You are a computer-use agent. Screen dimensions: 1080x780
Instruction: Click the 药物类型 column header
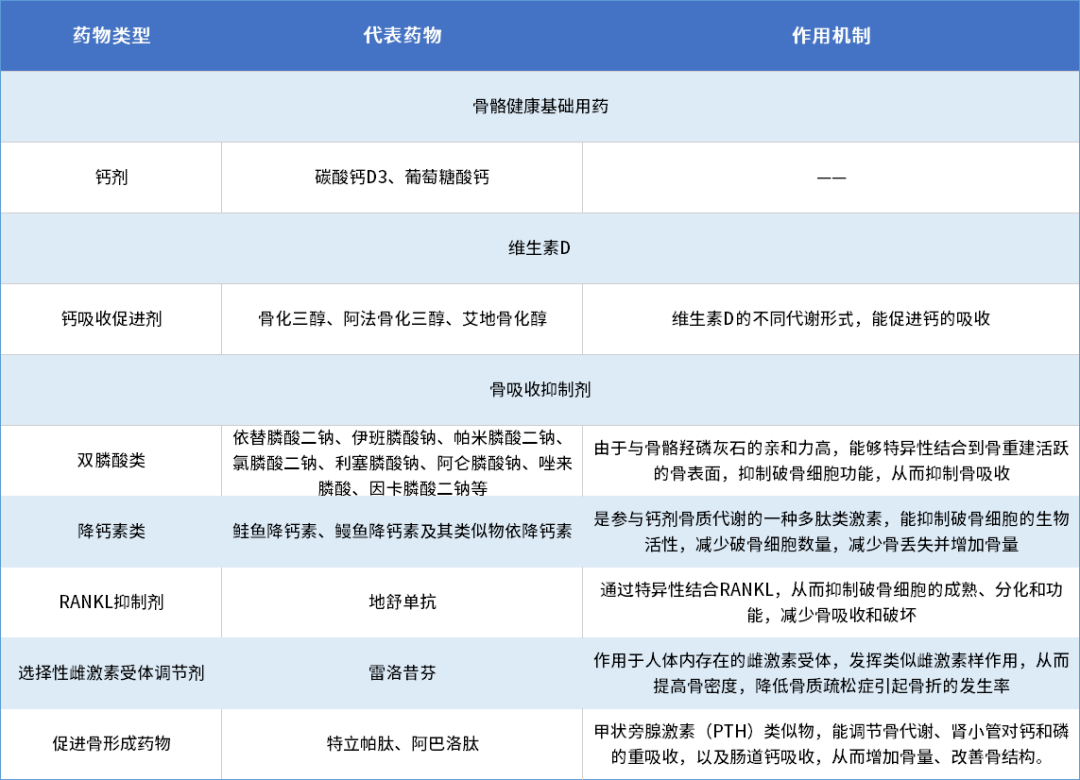click(111, 36)
